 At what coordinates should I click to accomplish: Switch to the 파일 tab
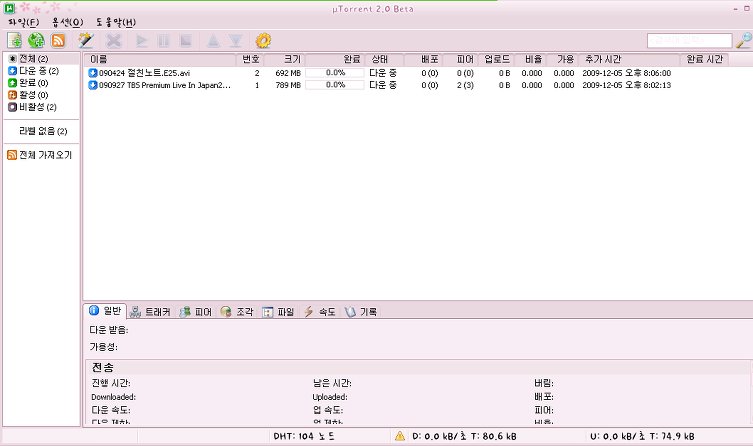pyautogui.click(x=278, y=312)
